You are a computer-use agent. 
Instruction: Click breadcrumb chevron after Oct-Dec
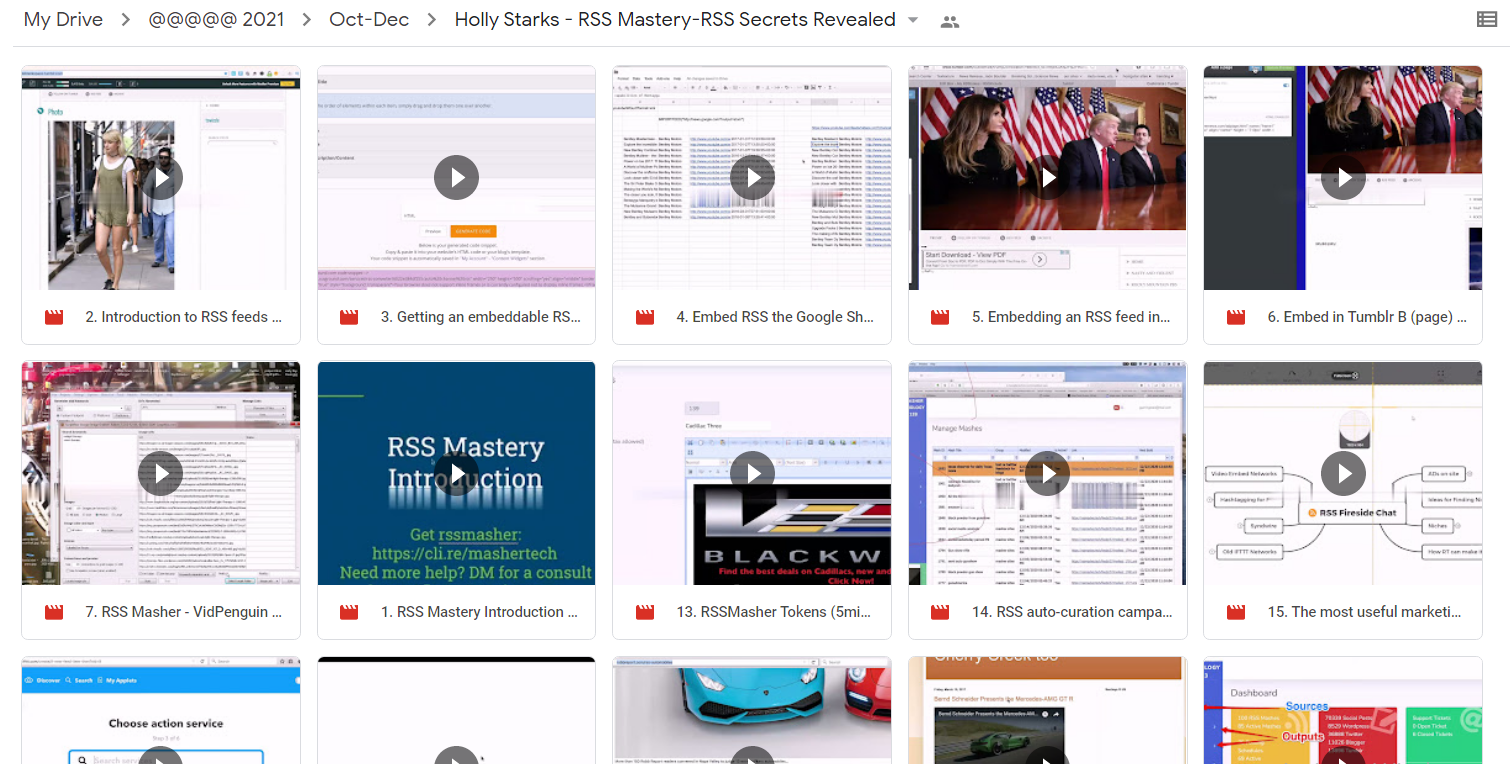[x=432, y=20]
